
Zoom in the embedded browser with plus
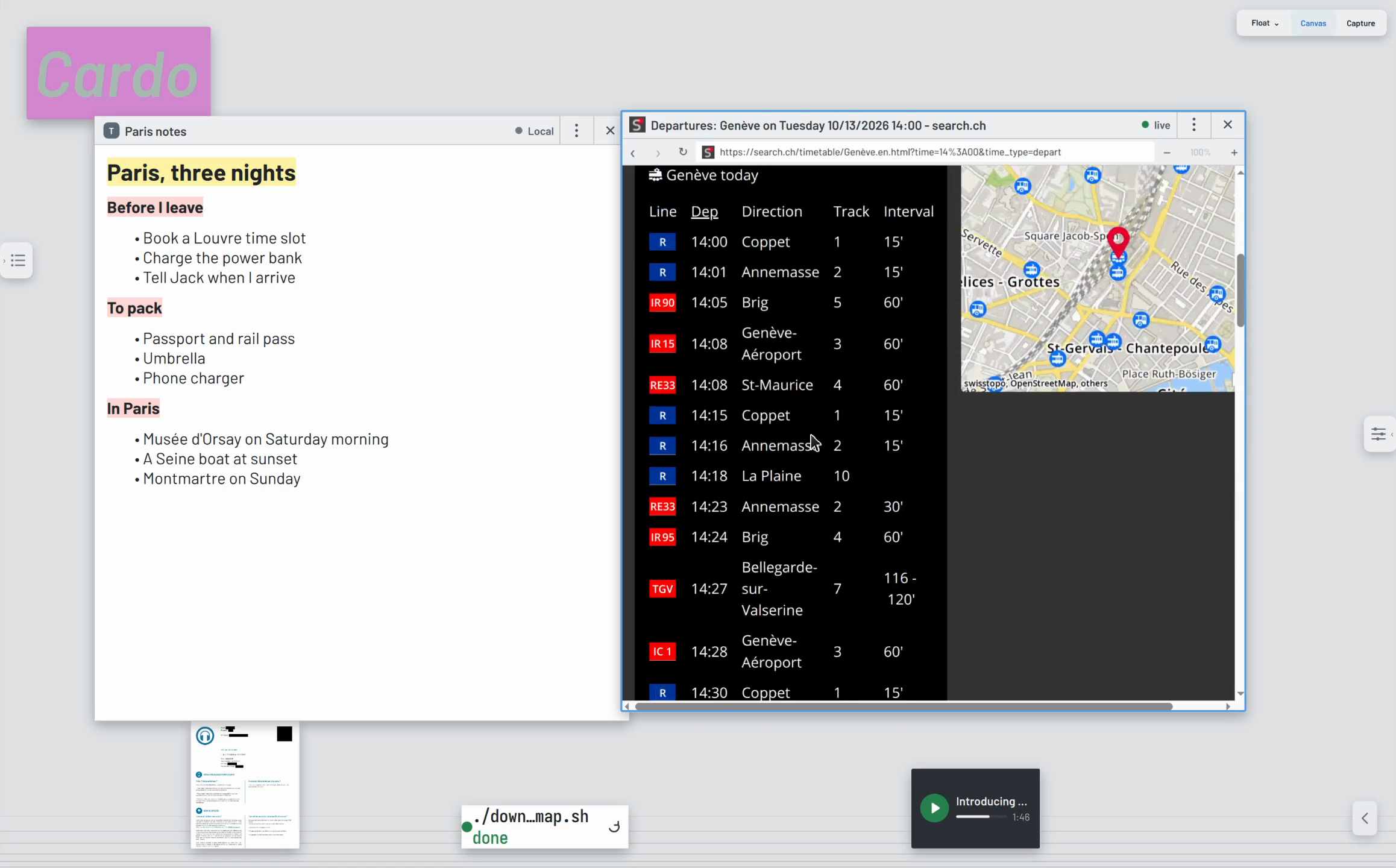(x=1234, y=153)
